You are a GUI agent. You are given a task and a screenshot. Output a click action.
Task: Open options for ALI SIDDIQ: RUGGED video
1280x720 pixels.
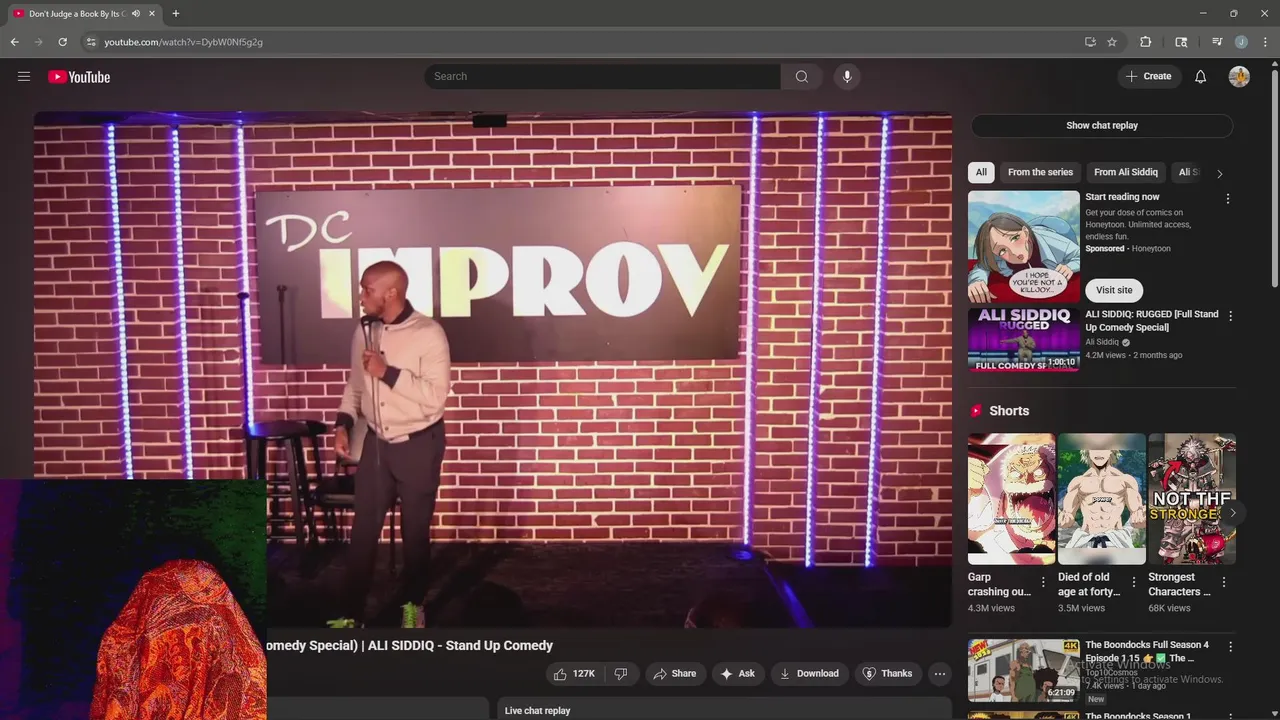pyautogui.click(x=1230, y=316)
